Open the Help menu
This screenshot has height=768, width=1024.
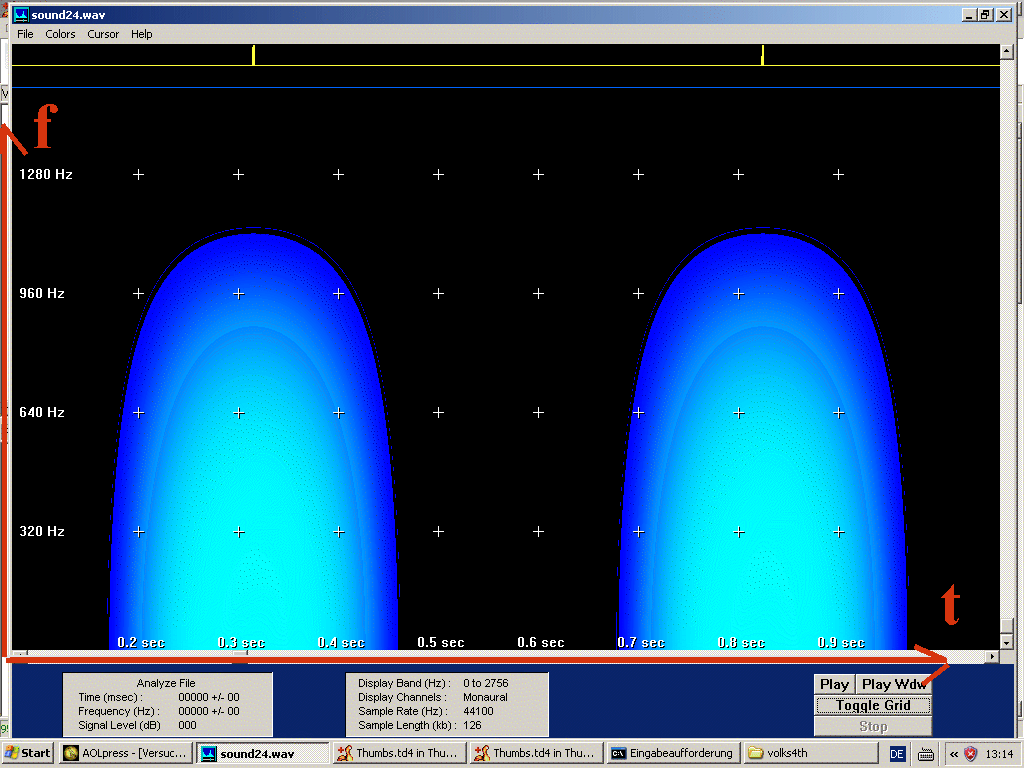pos(142,34)
